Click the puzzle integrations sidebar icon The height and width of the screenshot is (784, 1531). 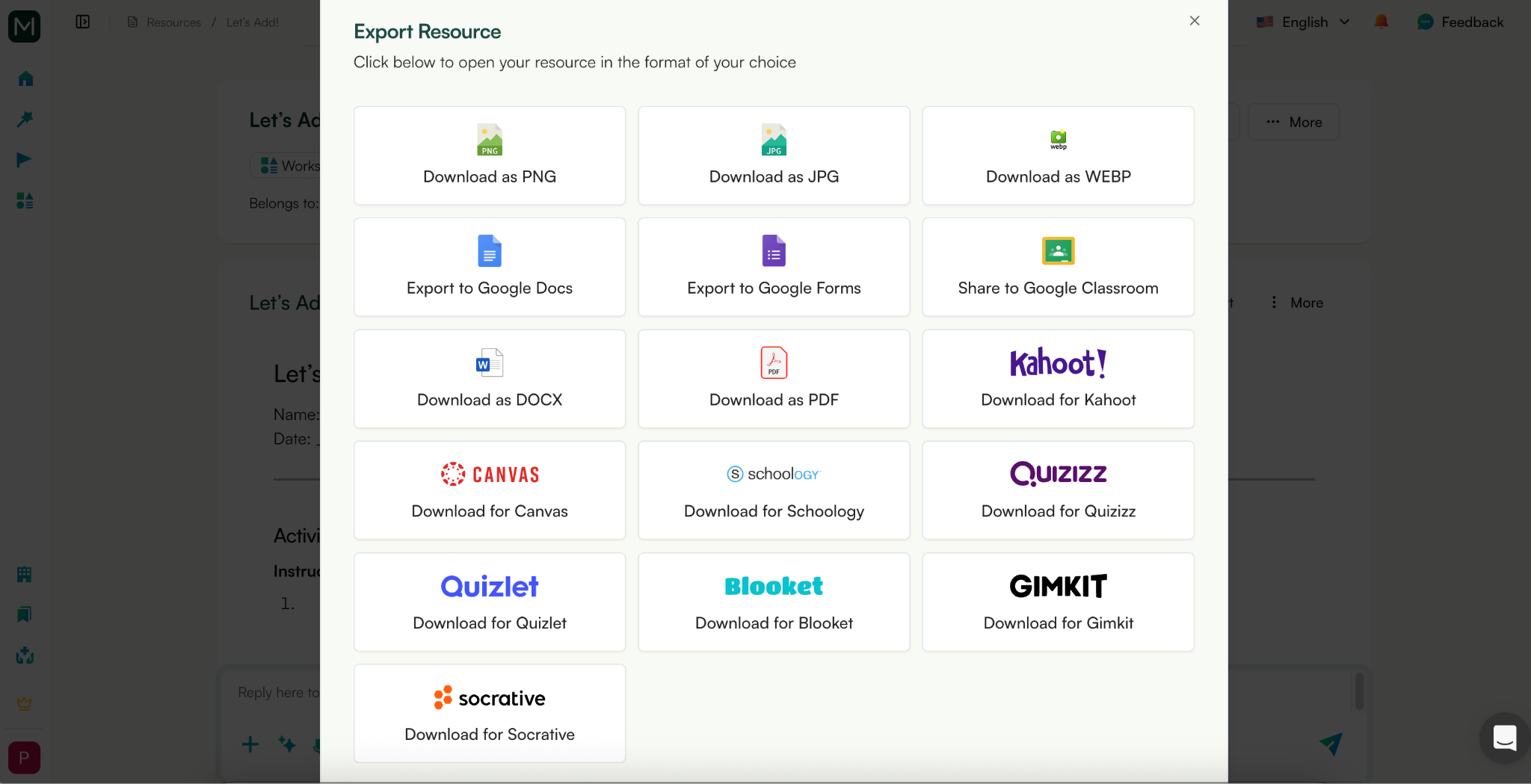click(x=25, y=655)
